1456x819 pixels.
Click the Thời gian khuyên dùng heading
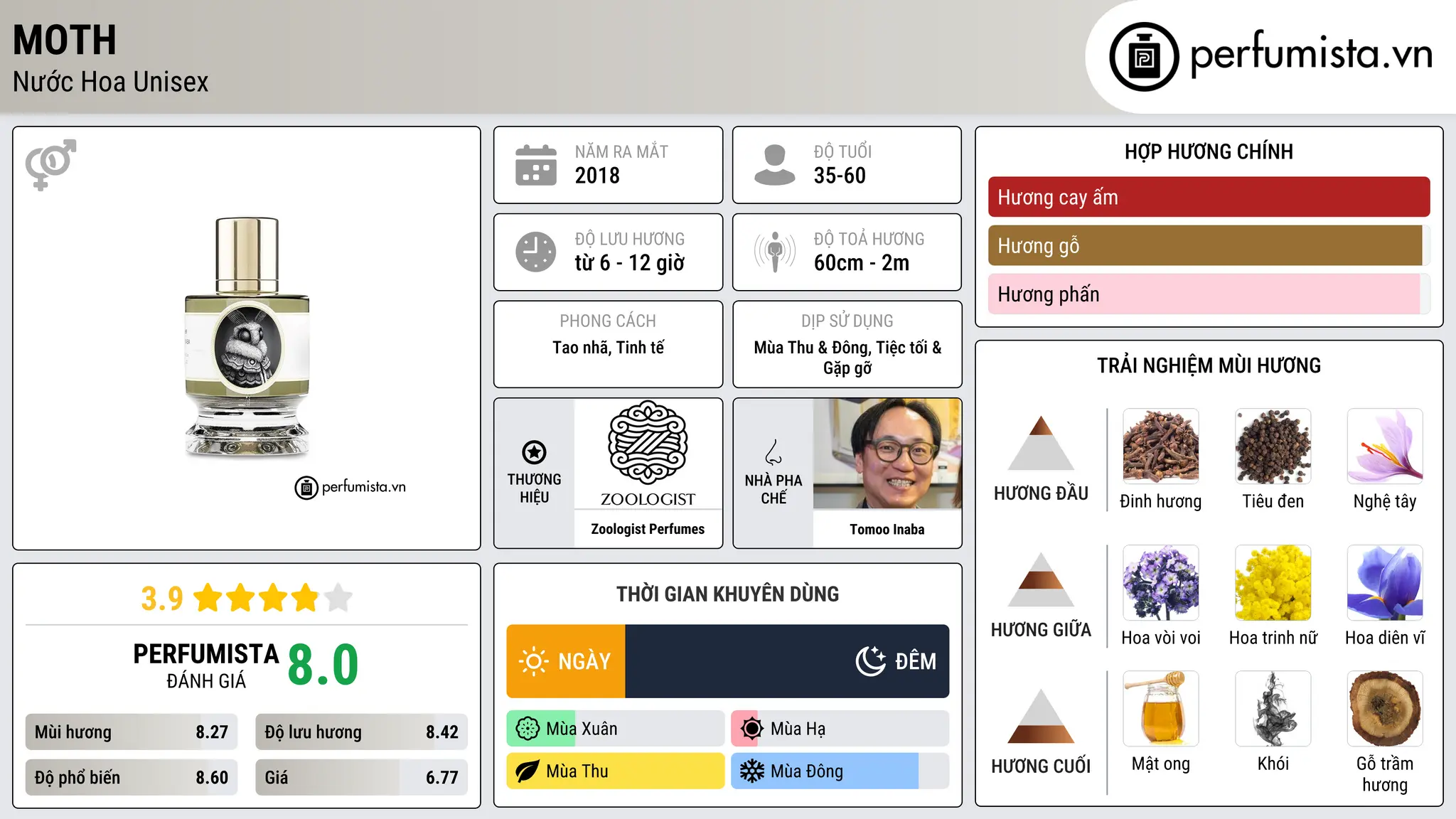coord(728,594)
